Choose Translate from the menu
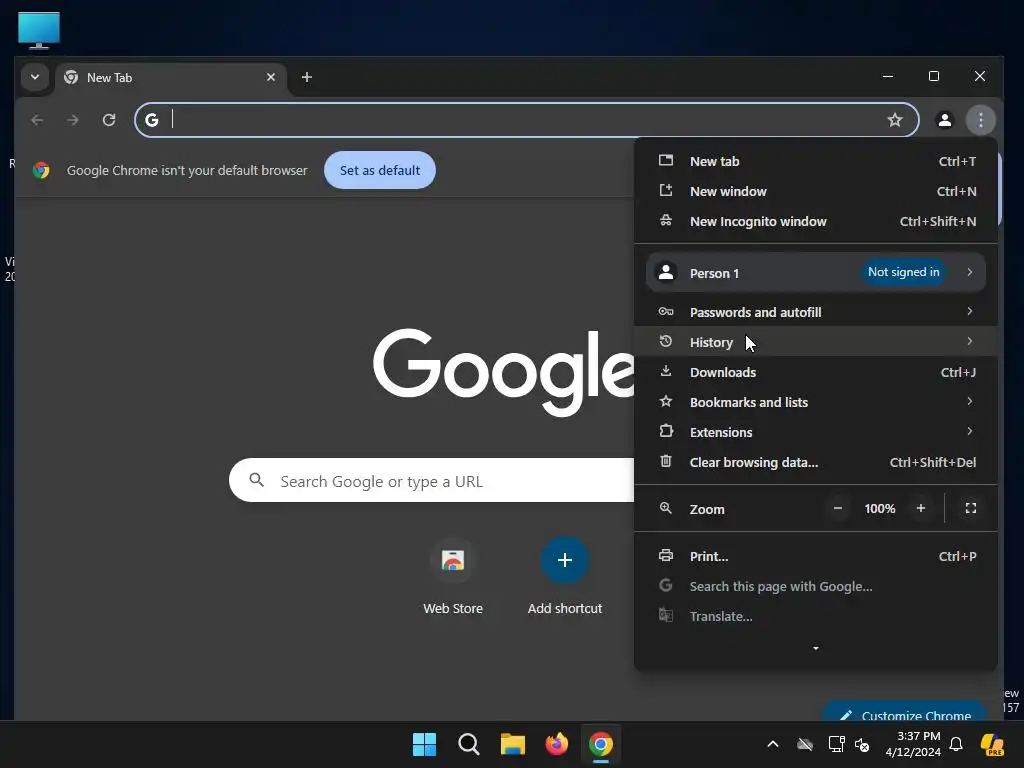 (x=816, y=616)
